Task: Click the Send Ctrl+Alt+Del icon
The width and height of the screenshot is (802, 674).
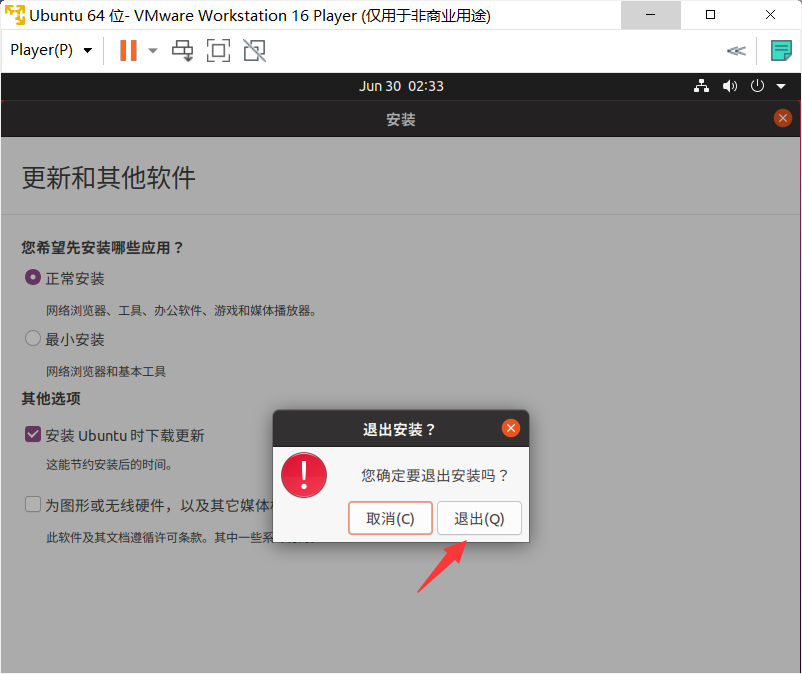Action: click(x=183, y=50)
